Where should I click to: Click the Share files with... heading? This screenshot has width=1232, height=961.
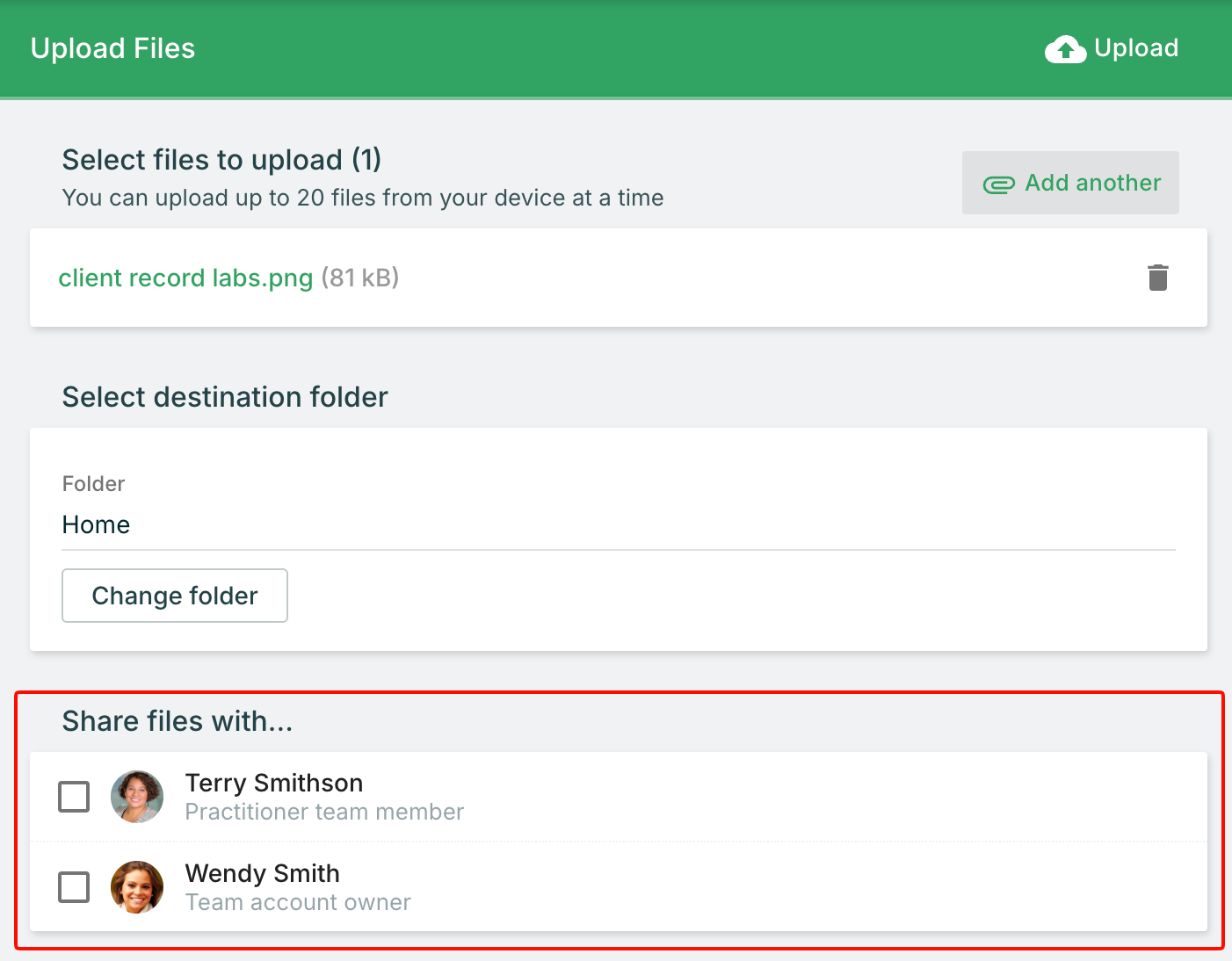[177, 721]
